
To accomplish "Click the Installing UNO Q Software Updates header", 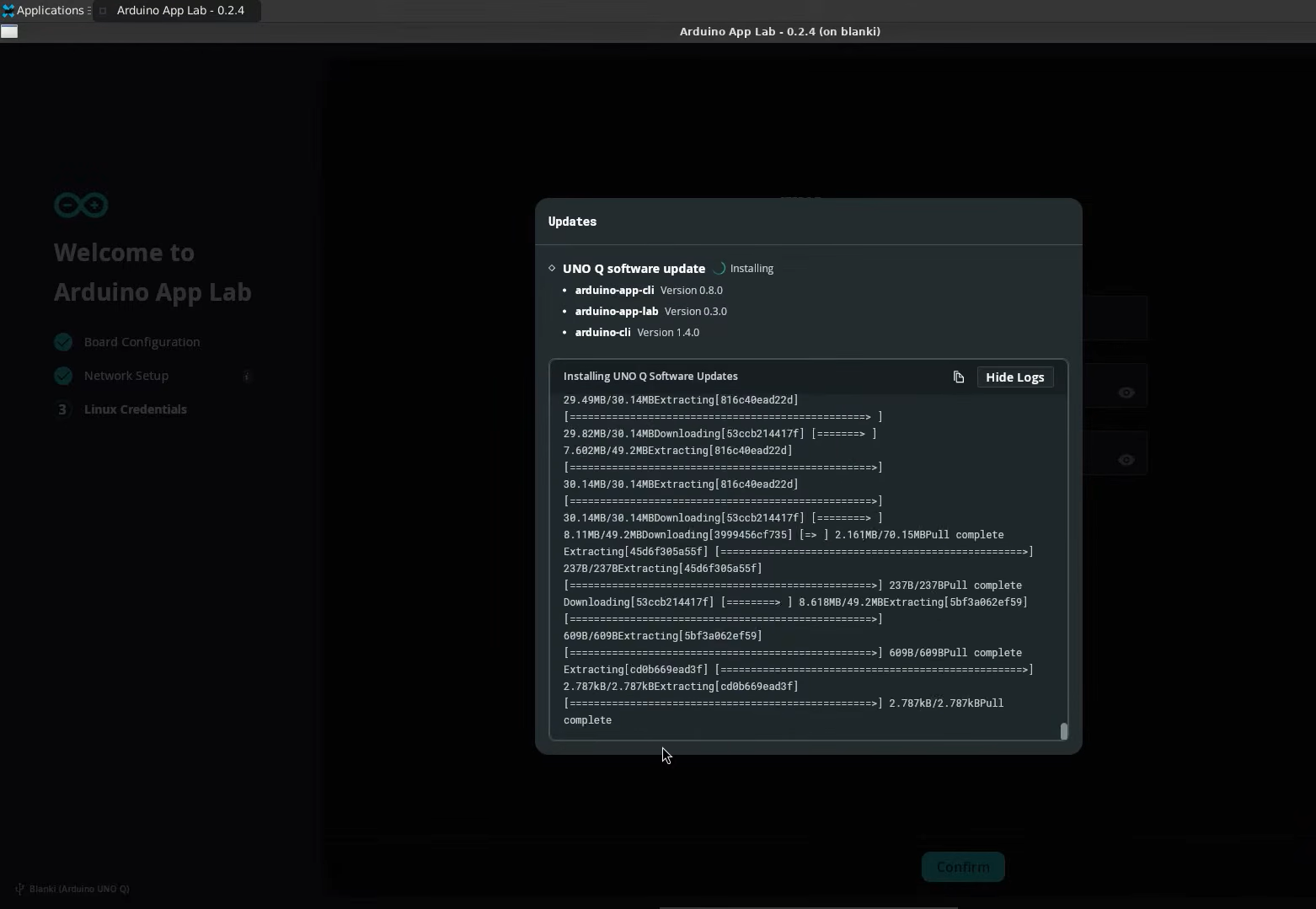I will [x=650, y=376].
